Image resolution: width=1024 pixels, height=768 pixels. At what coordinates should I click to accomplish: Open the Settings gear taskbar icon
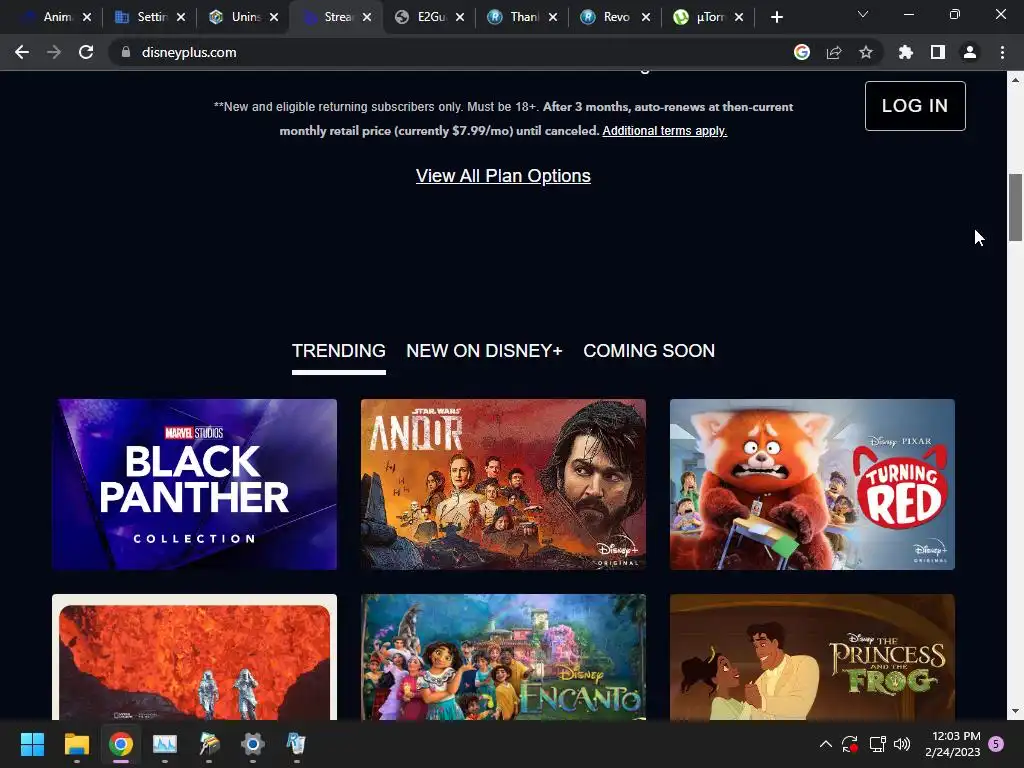[x=253, y=744]
